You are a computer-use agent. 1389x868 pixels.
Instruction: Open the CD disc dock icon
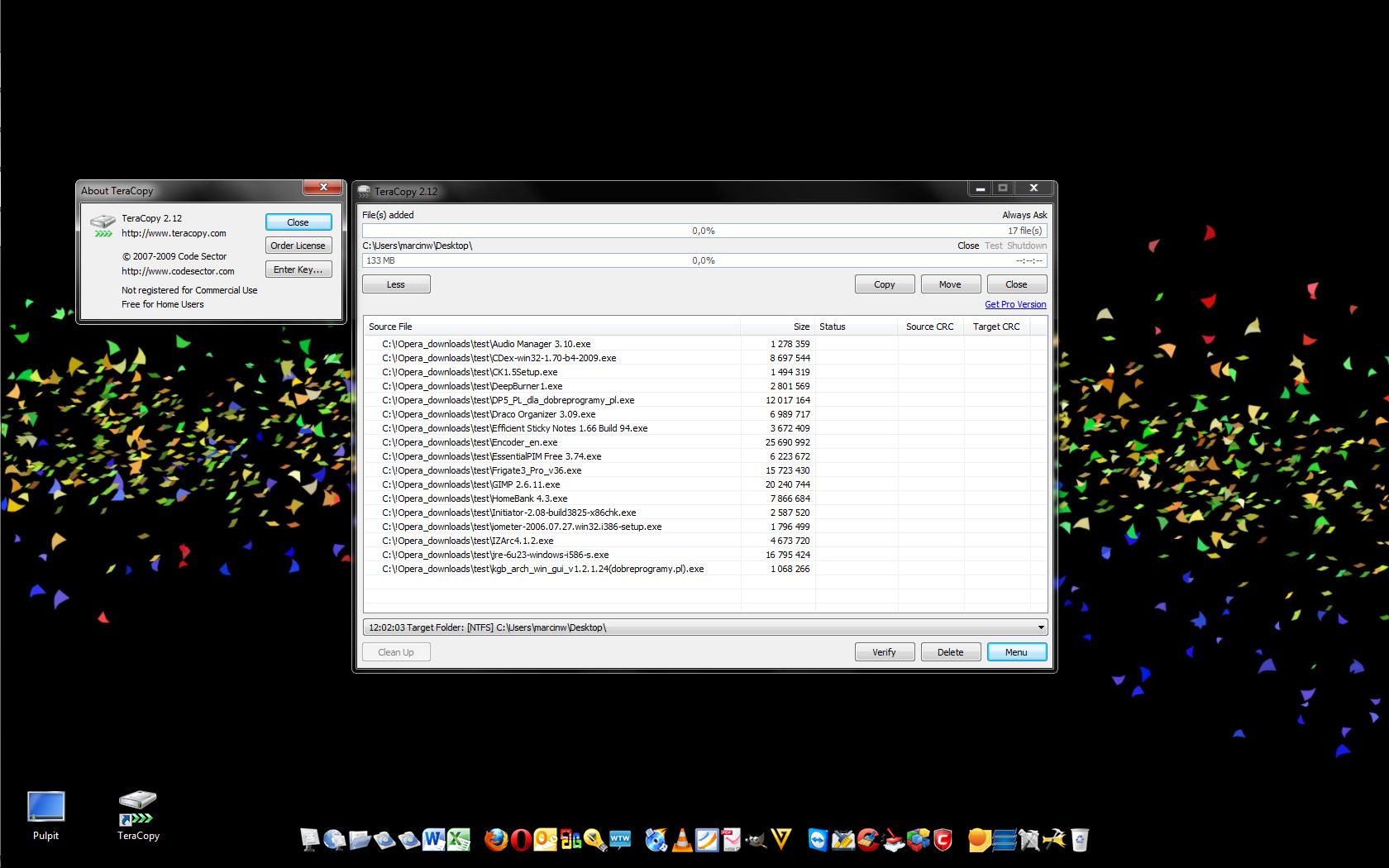655,840
